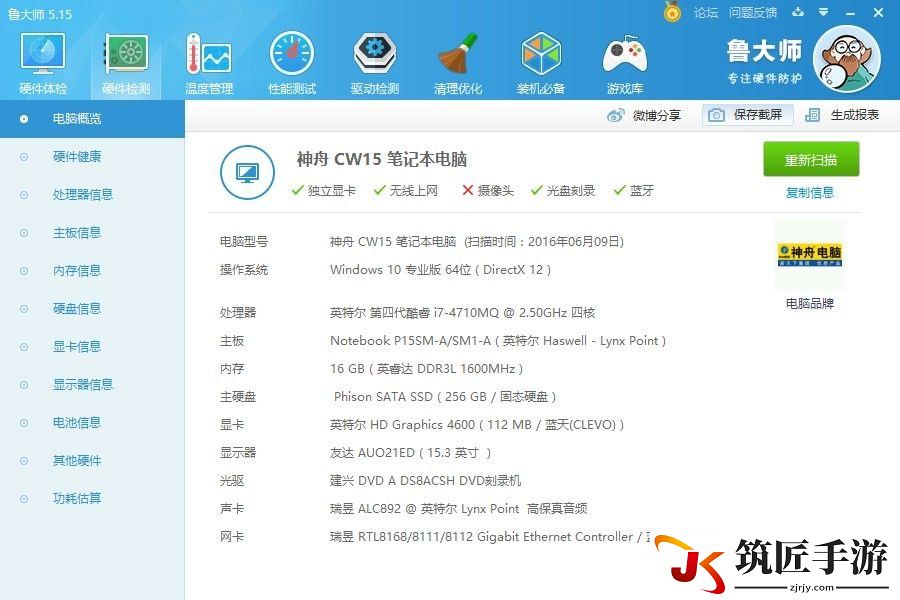
Task: Click the gold medal icon in title bar
Action: click(x=672, y=11)
